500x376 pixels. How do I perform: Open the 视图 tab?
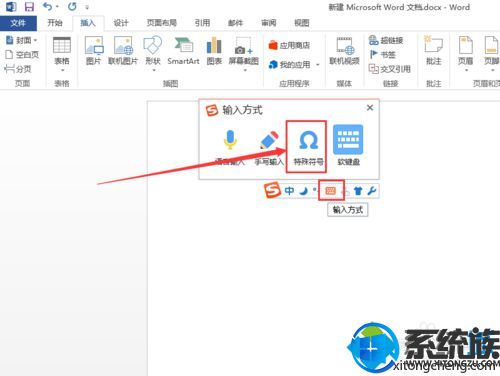click(302, 23)
